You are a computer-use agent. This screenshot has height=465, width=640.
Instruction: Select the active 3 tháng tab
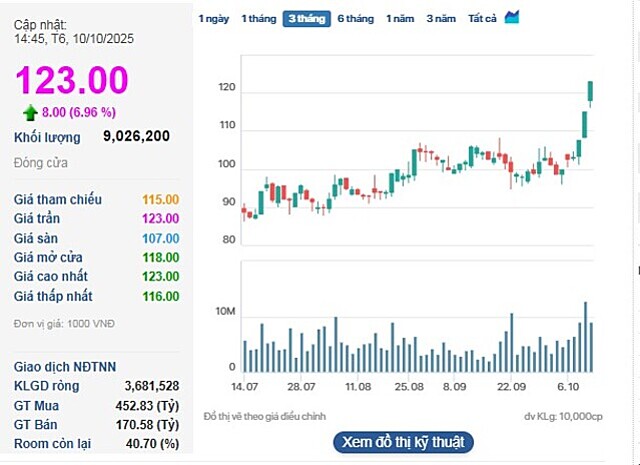306,19
